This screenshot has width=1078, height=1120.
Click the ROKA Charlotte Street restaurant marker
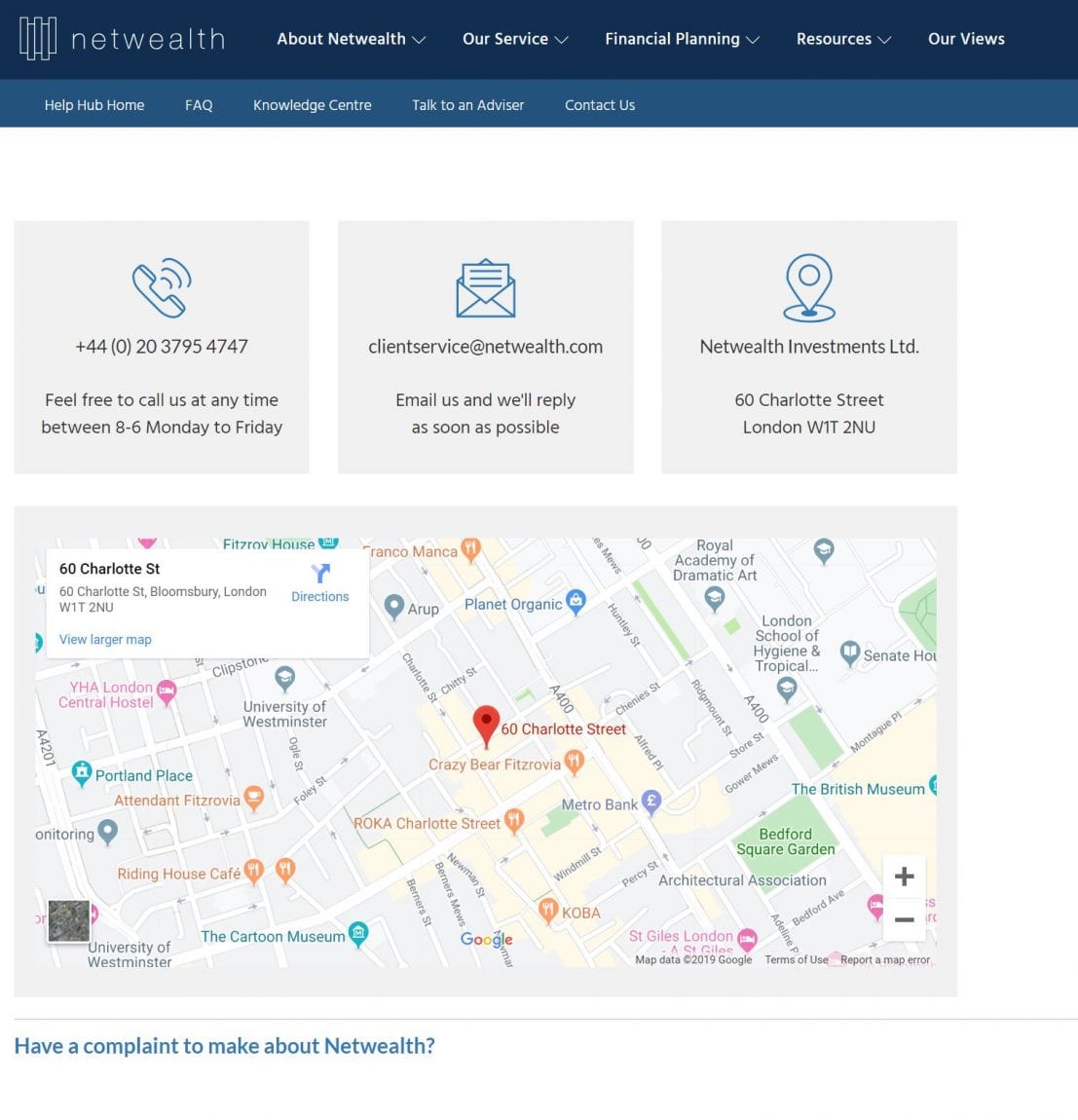[x=513, y=821]
